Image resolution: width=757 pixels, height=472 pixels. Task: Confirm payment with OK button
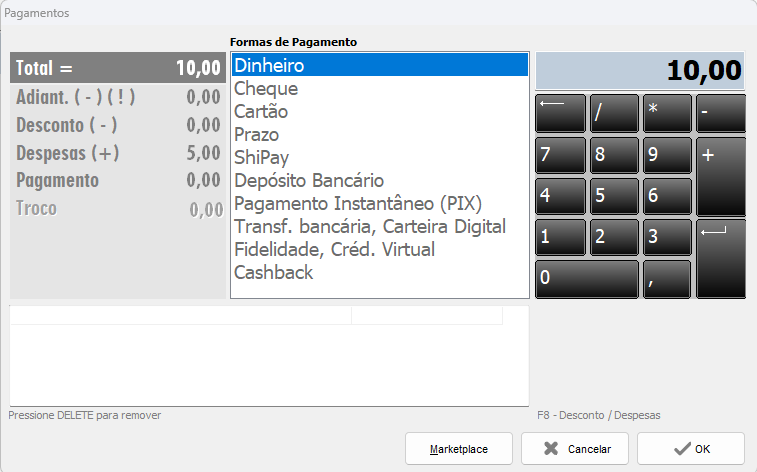coord(691,449)
